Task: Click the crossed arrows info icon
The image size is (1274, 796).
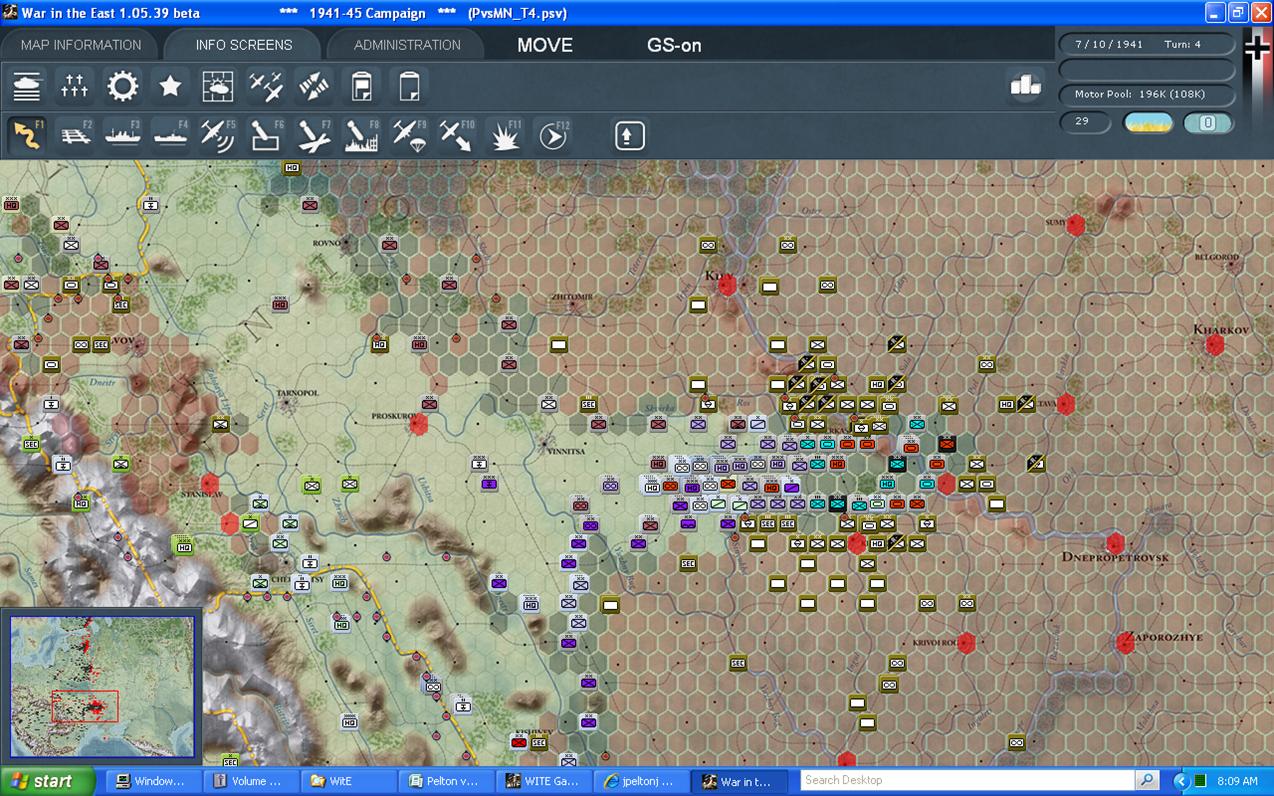Action: (314, 87)
